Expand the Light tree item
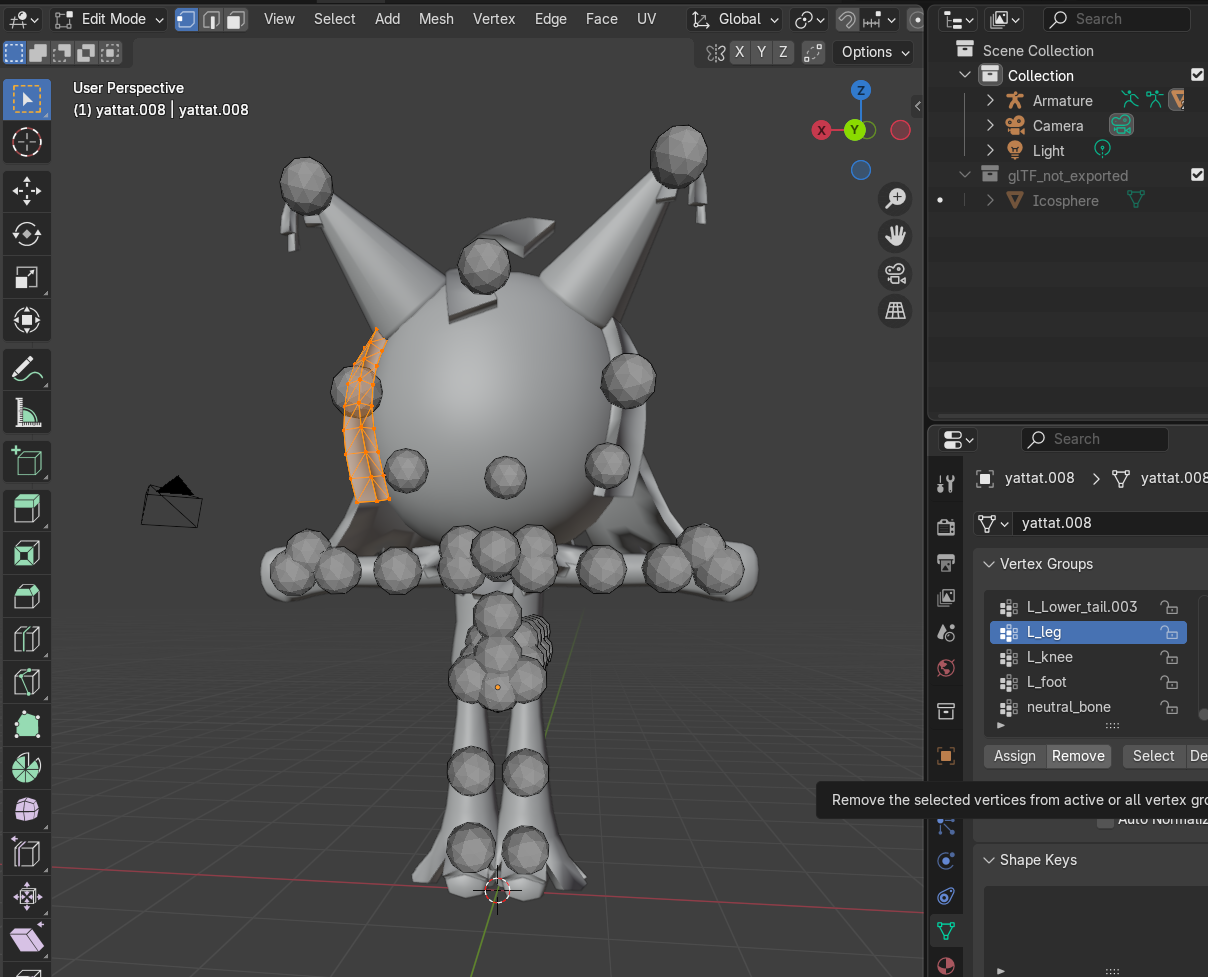This screenshot has height=977, width=1208. point(990,150)
